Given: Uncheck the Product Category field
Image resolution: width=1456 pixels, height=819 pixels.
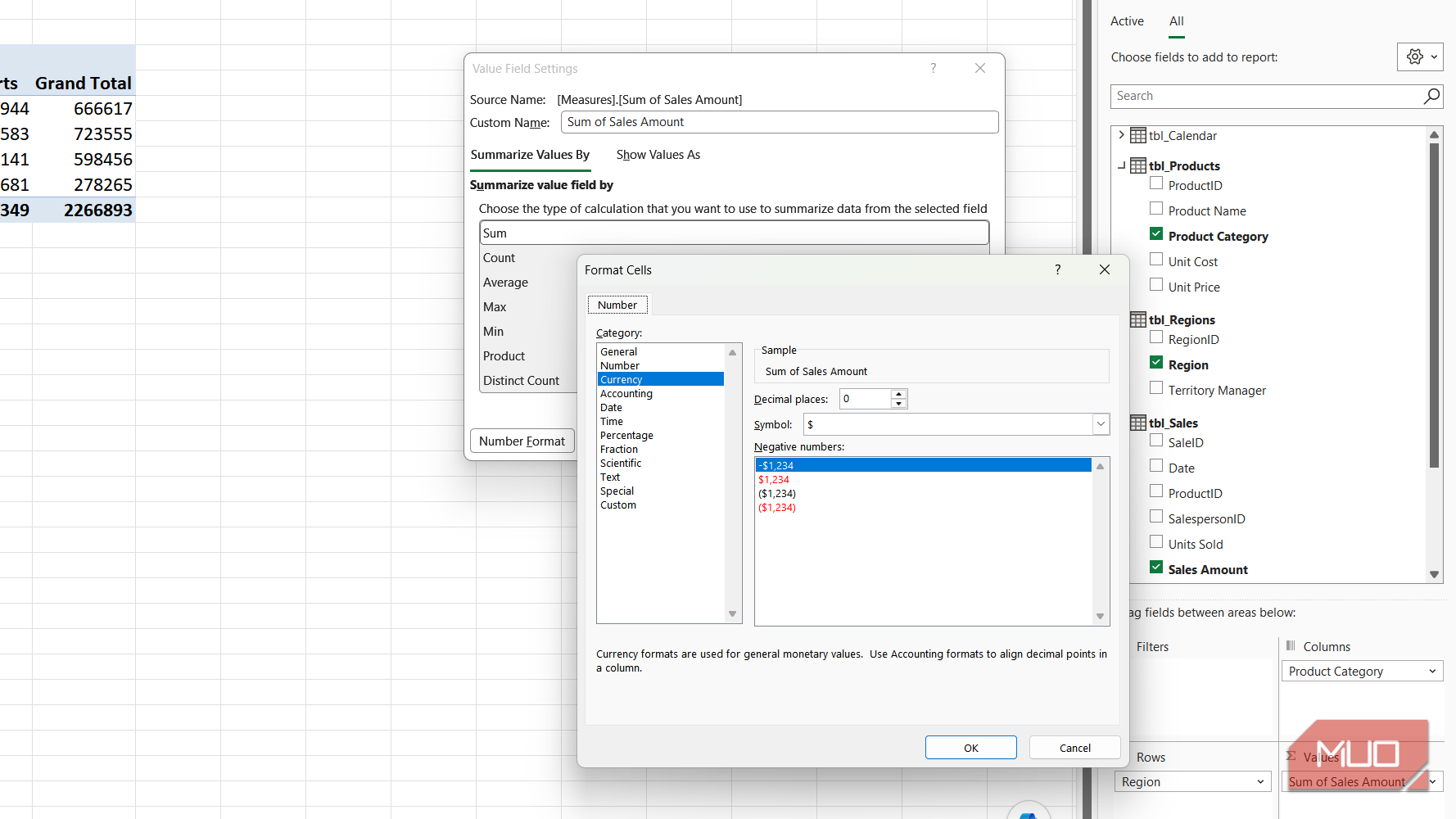Looking at the screenshot, I should (x=1156, y=233).
